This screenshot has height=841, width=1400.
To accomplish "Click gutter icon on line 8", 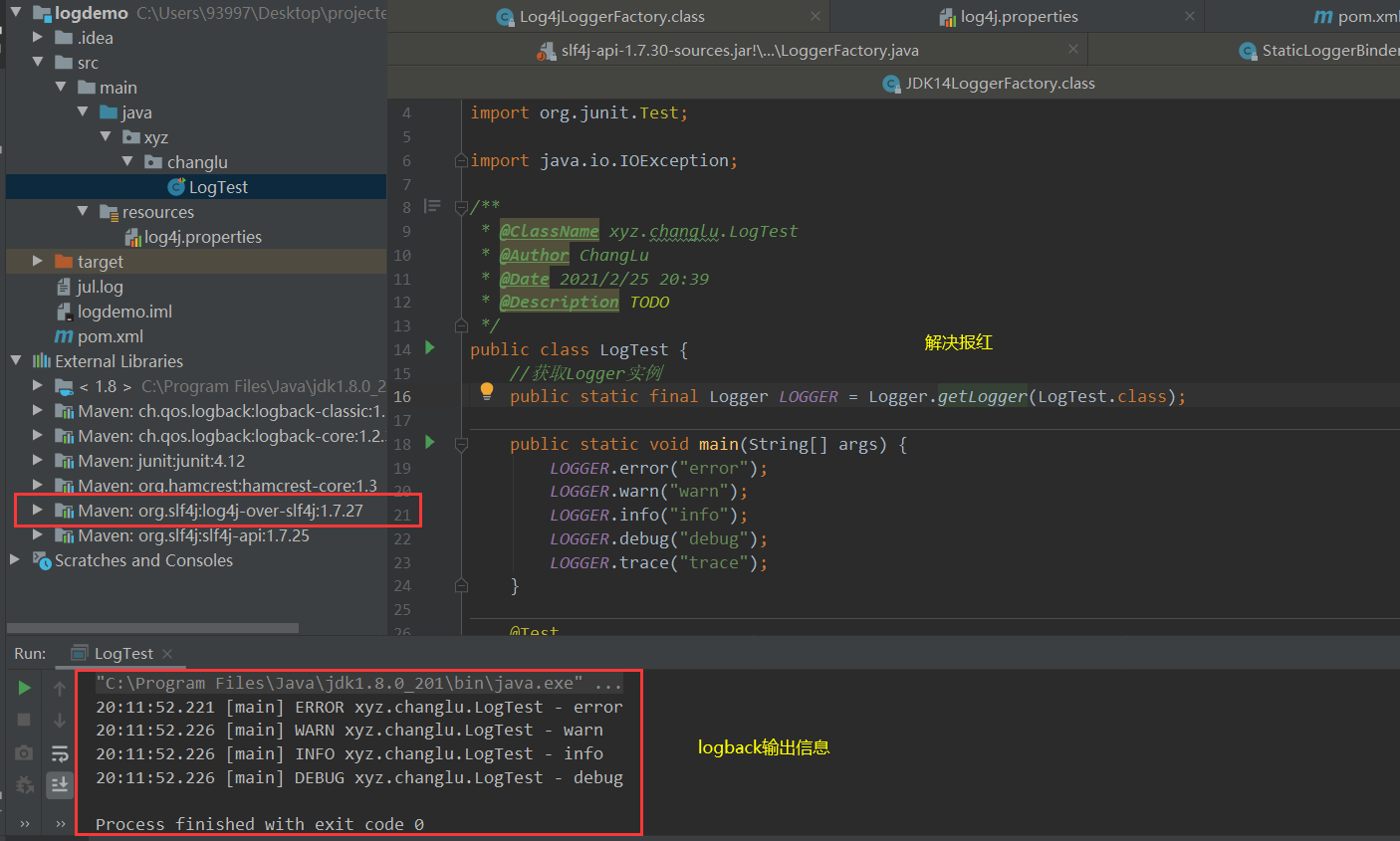I will (432, 206).
